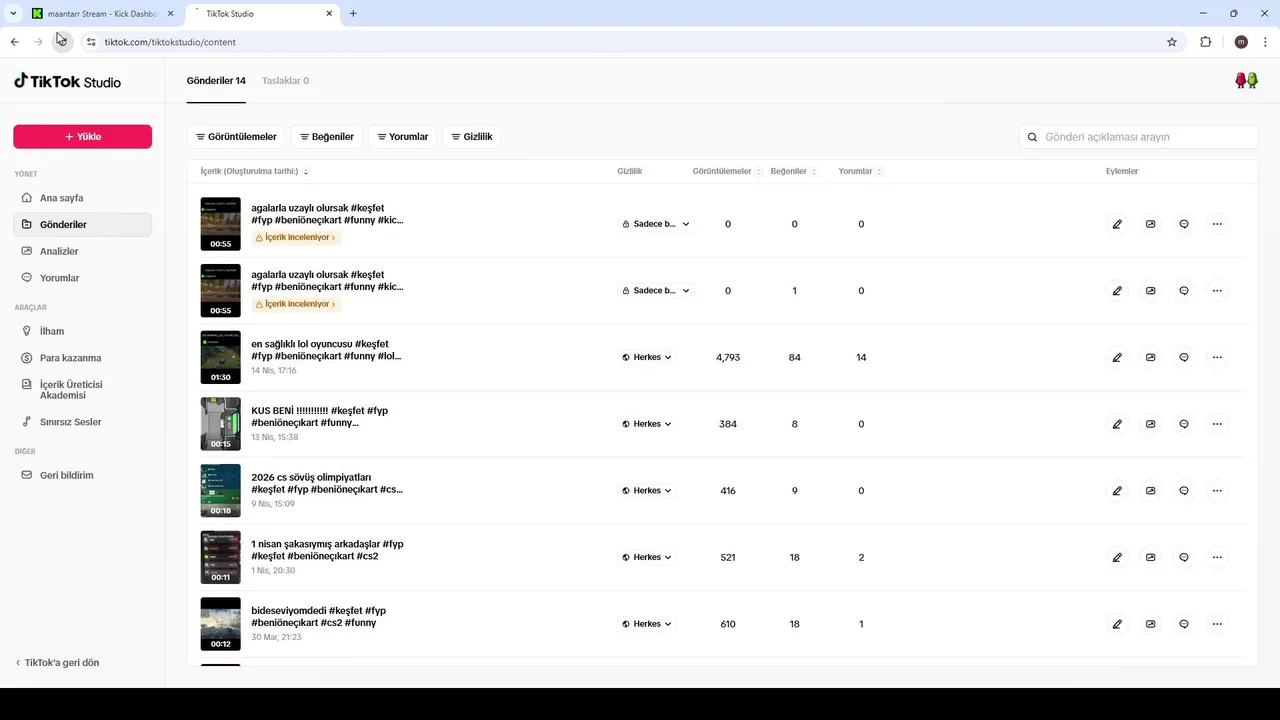Viewport: 1280px width, 720px height.
Task: Click edit pencil for 'en sağlıklı lol oyuncusu' post
Action: click(x=1117, y=357)
